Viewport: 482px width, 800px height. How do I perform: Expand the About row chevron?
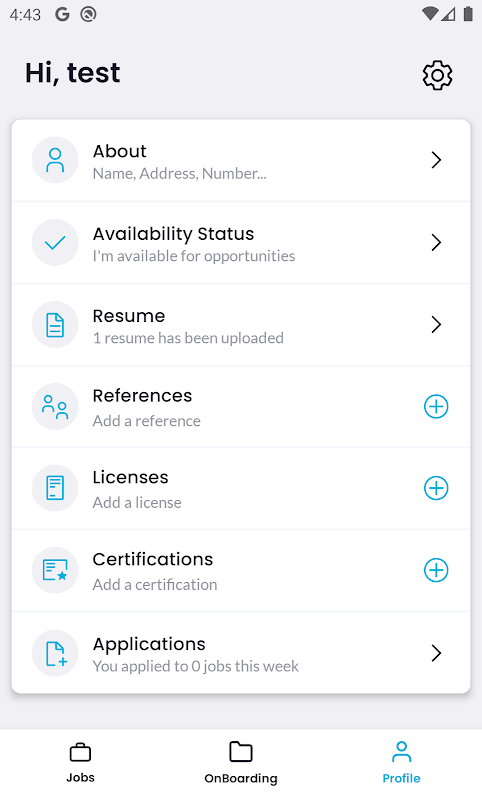[436, 160]
